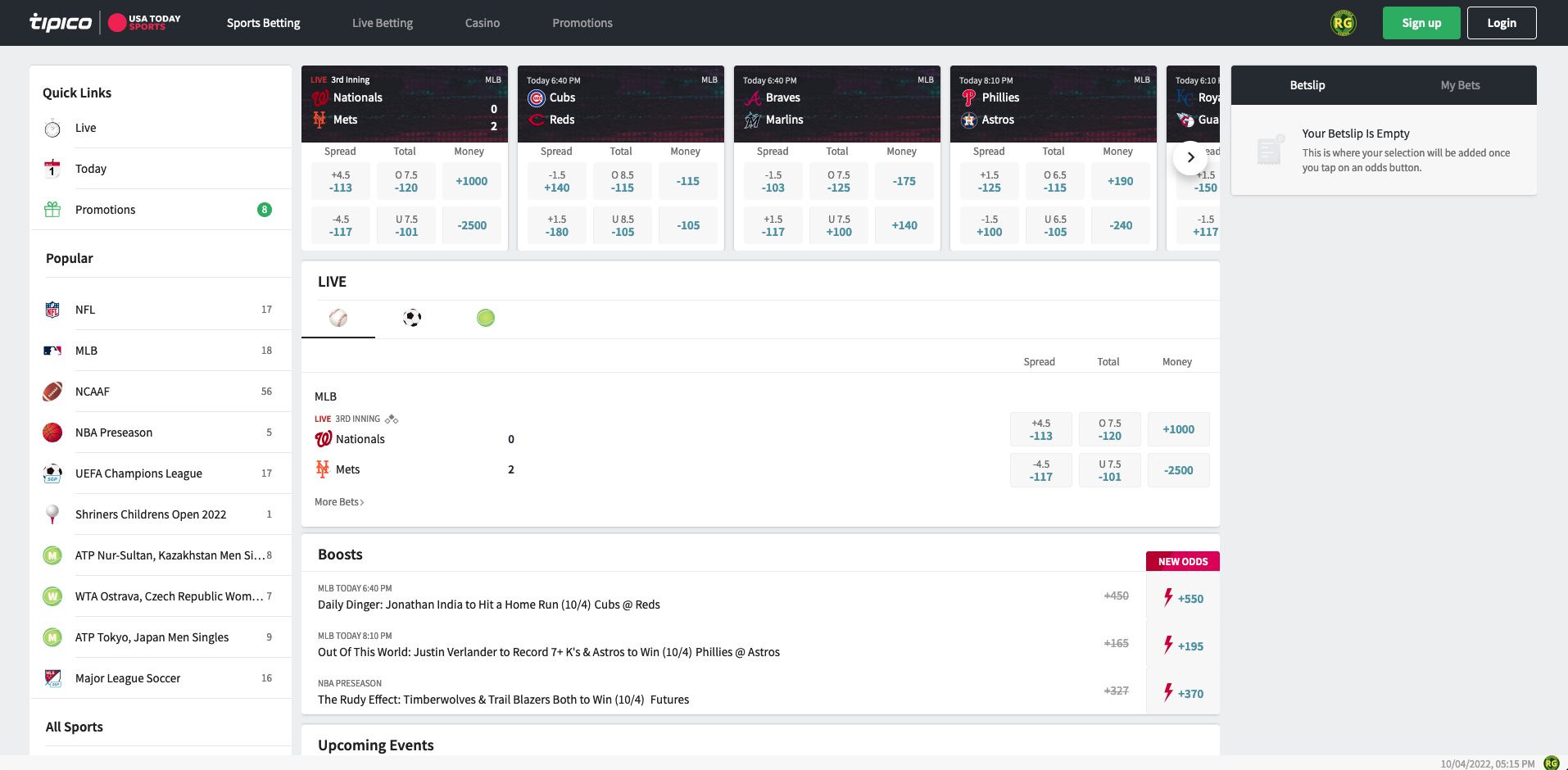Click the Tipico logo
1568x770 pixels.
[61, 22]
